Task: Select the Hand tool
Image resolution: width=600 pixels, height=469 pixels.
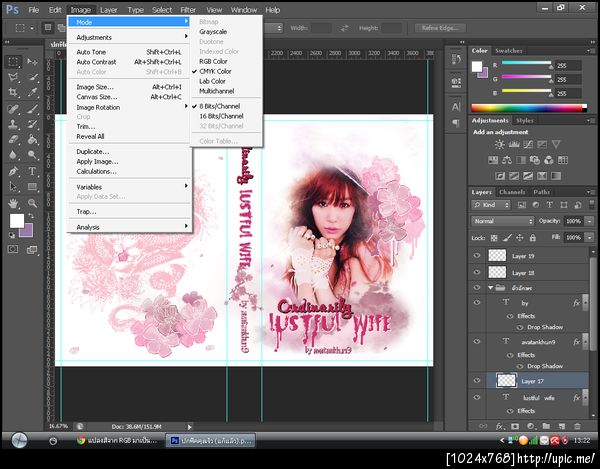Action: [13, 203]
